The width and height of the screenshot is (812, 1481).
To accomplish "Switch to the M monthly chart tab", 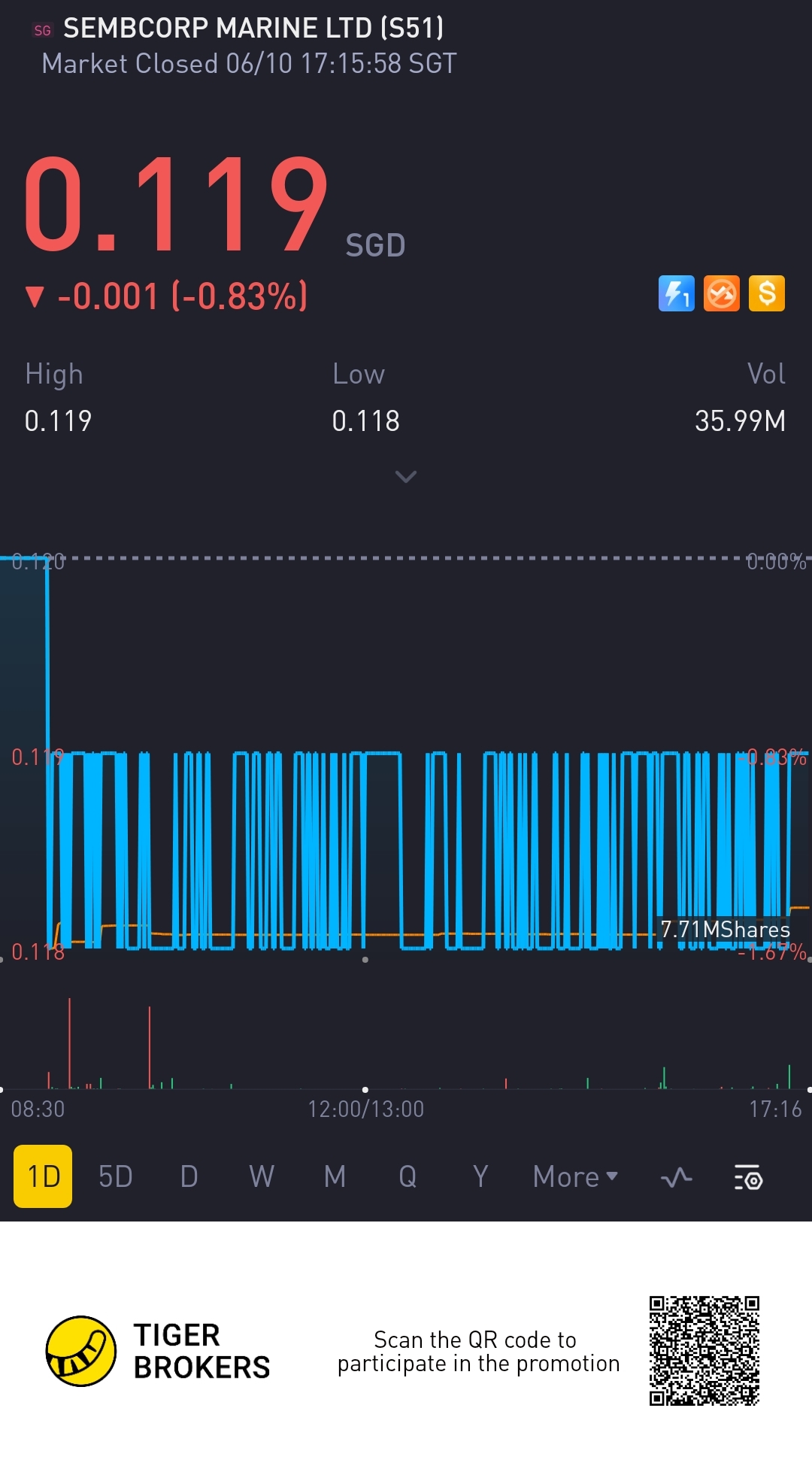I will pyautogui.click(x=335, y=1176).
